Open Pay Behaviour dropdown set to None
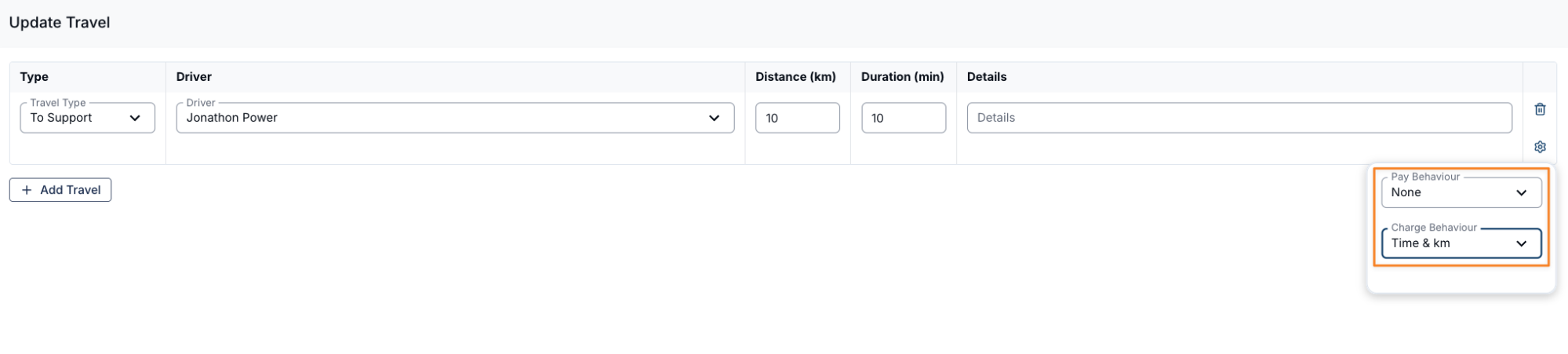Viewport: 1568px width, 354px height. [1451, 193]
